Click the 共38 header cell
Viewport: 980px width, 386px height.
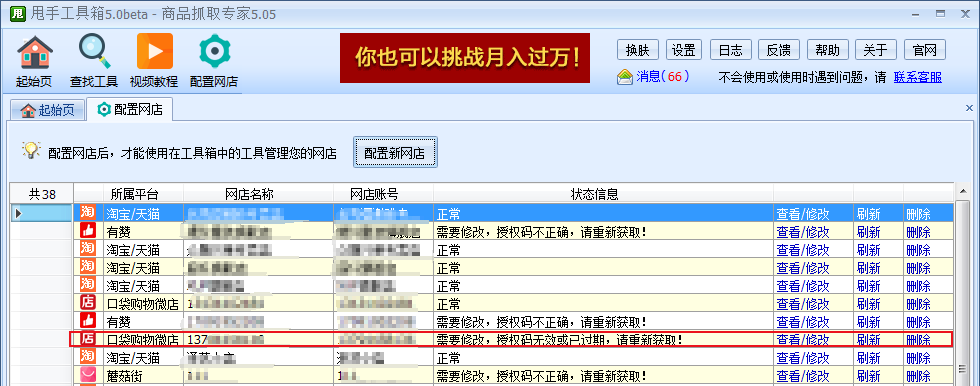(x=42, y=194)
